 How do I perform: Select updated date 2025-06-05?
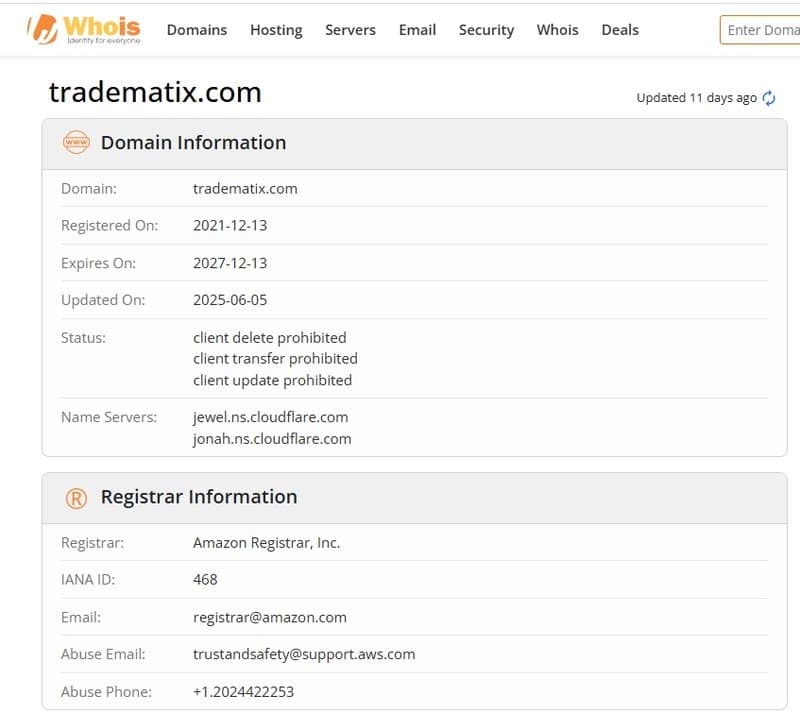pos(230,300)
